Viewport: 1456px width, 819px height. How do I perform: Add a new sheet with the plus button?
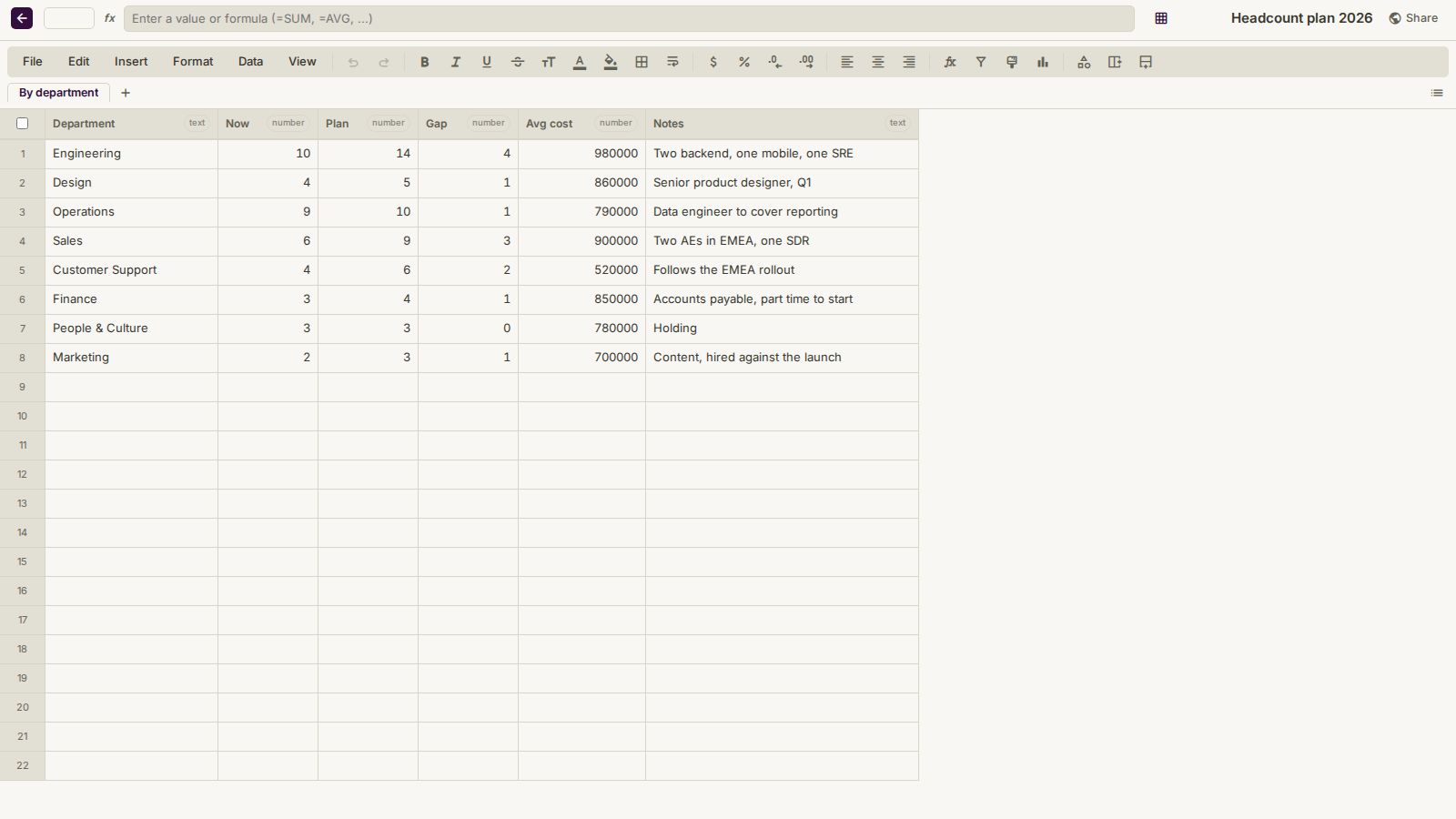click(126, 93)
